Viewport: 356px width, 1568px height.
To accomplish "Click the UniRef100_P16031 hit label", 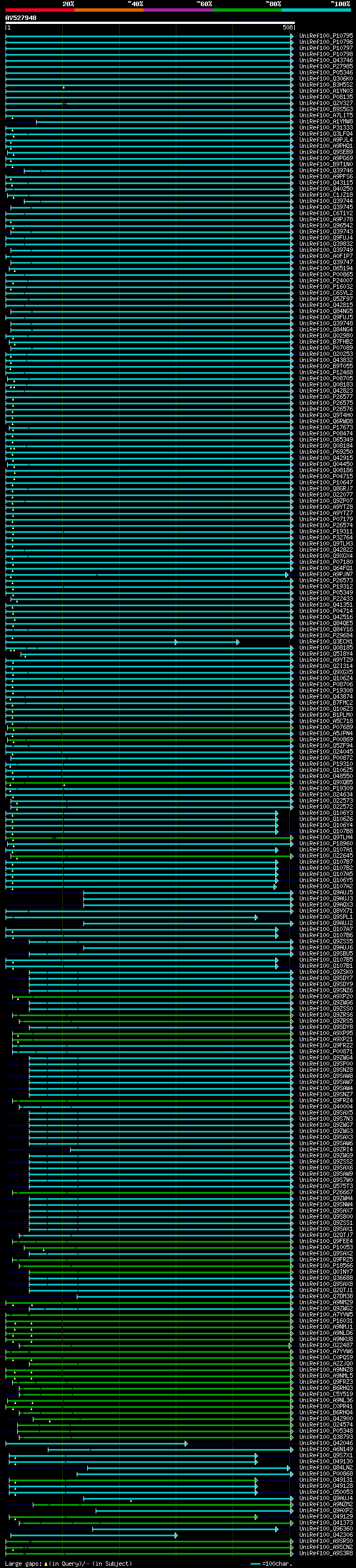I will [x=326, y=1321].
